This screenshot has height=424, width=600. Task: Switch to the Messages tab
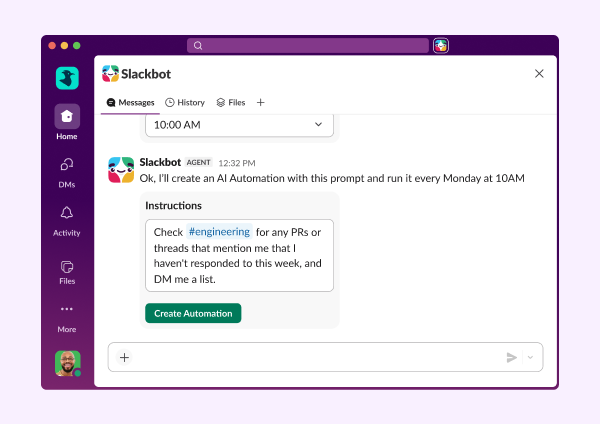click(x=131, y=102)
